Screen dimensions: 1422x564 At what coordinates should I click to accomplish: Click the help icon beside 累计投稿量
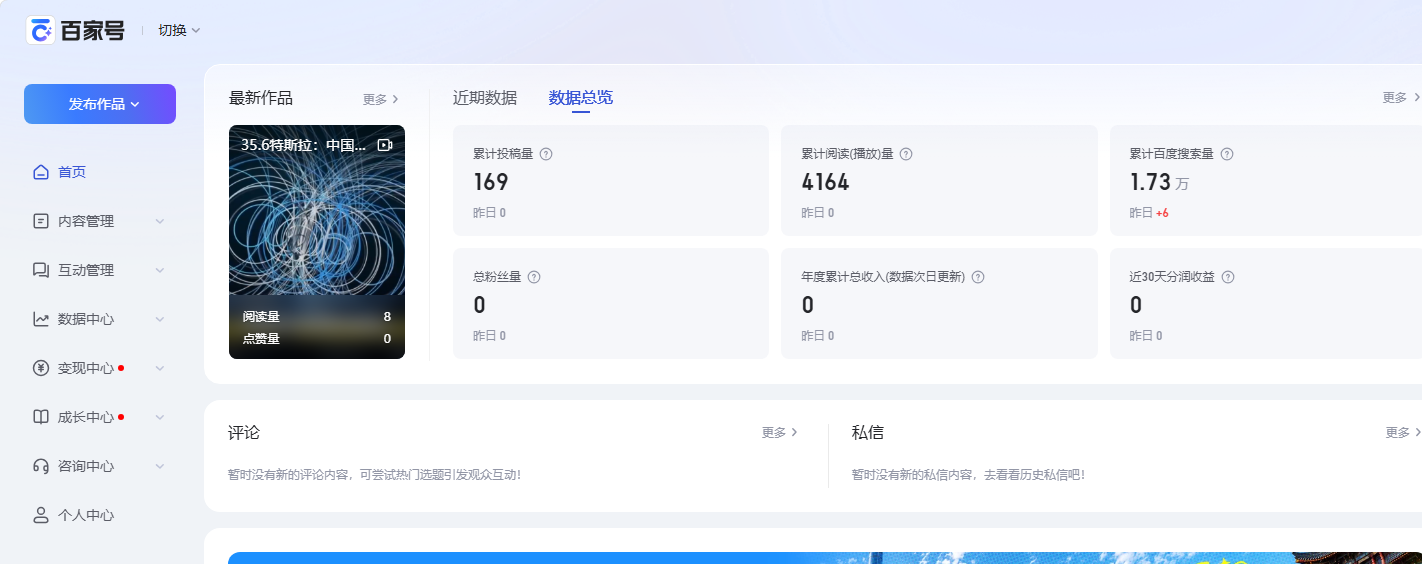click(x=546, y=154)
